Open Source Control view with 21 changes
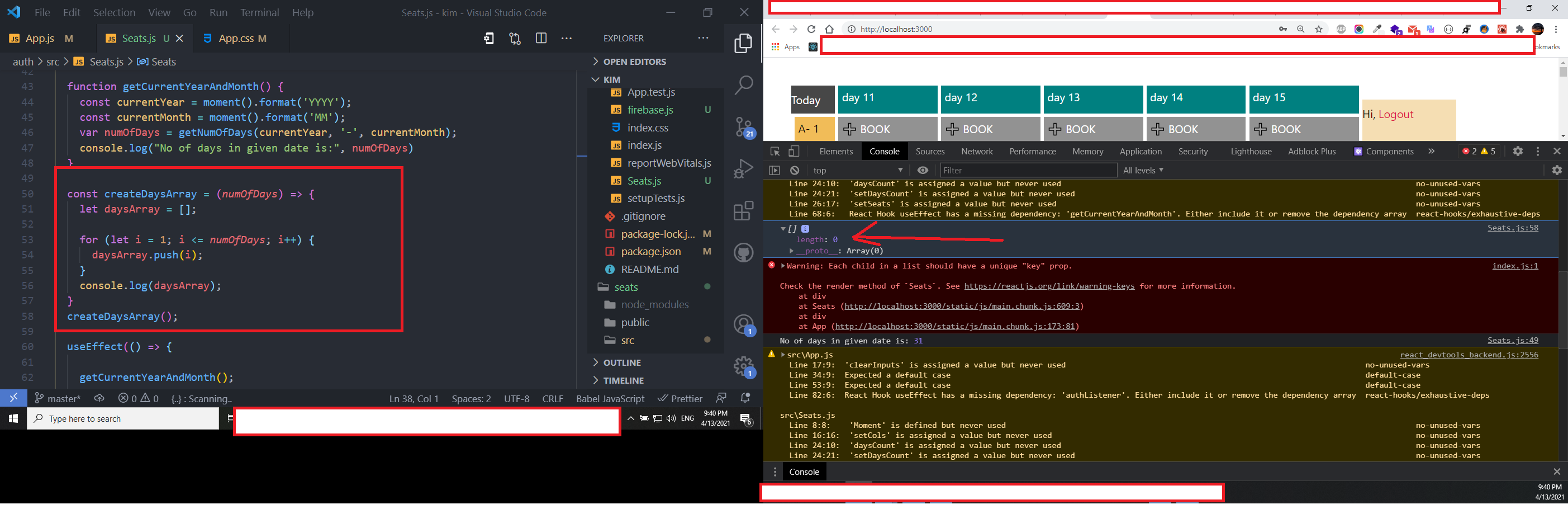 click(x=743, y=127)
